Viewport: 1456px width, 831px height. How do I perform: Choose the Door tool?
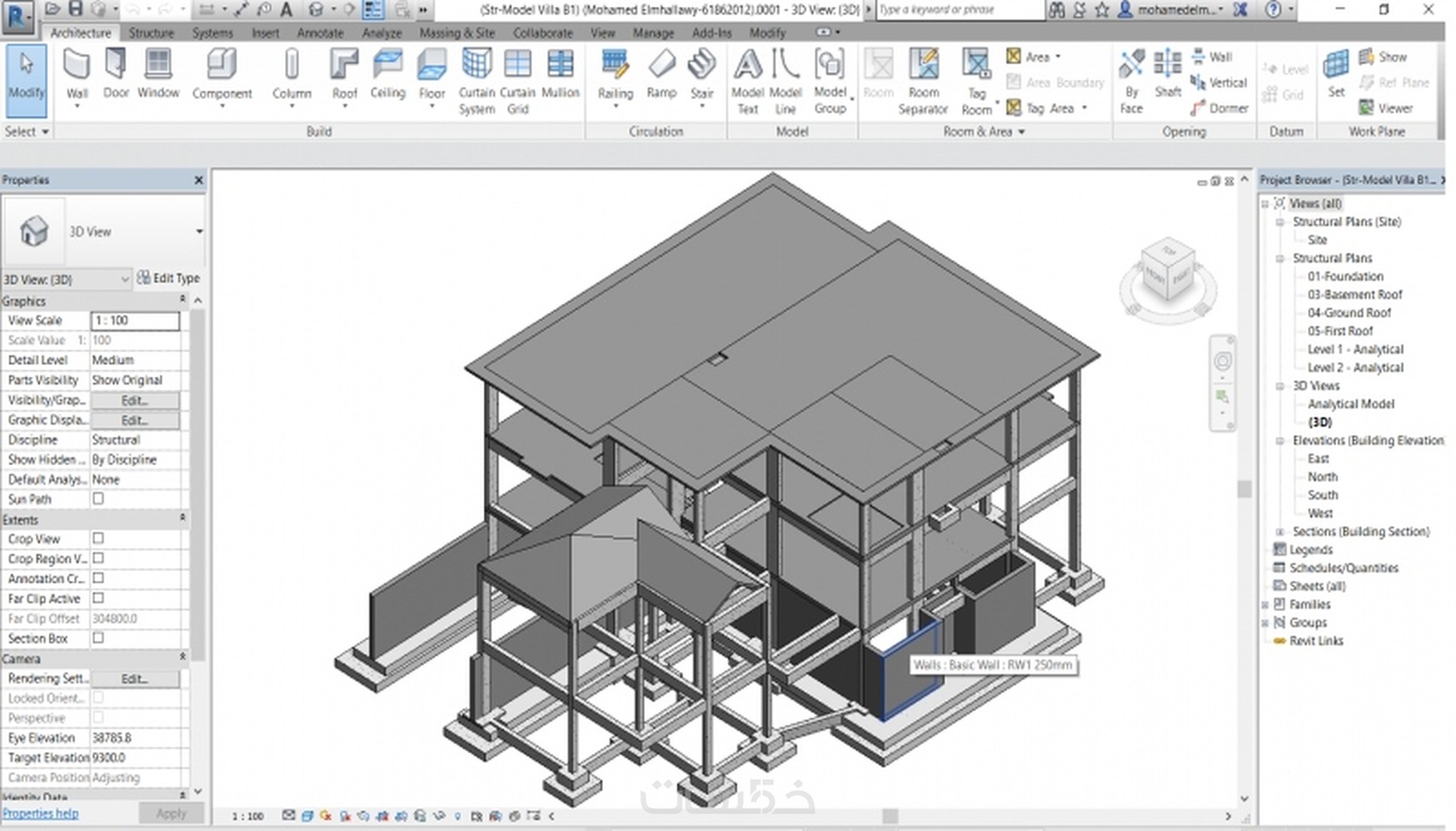116,75
